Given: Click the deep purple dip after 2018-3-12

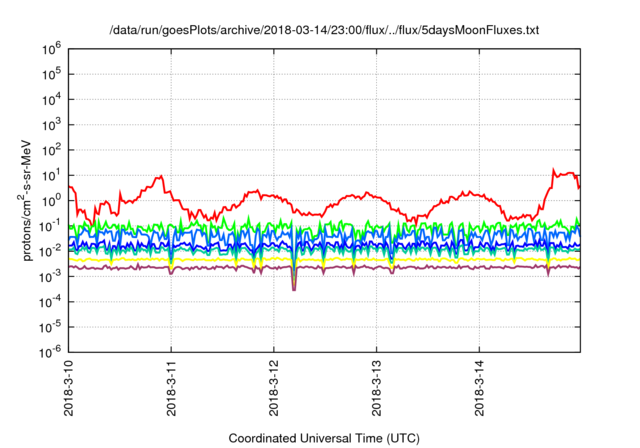Looking at the screenshot, I should click(294, 288).
